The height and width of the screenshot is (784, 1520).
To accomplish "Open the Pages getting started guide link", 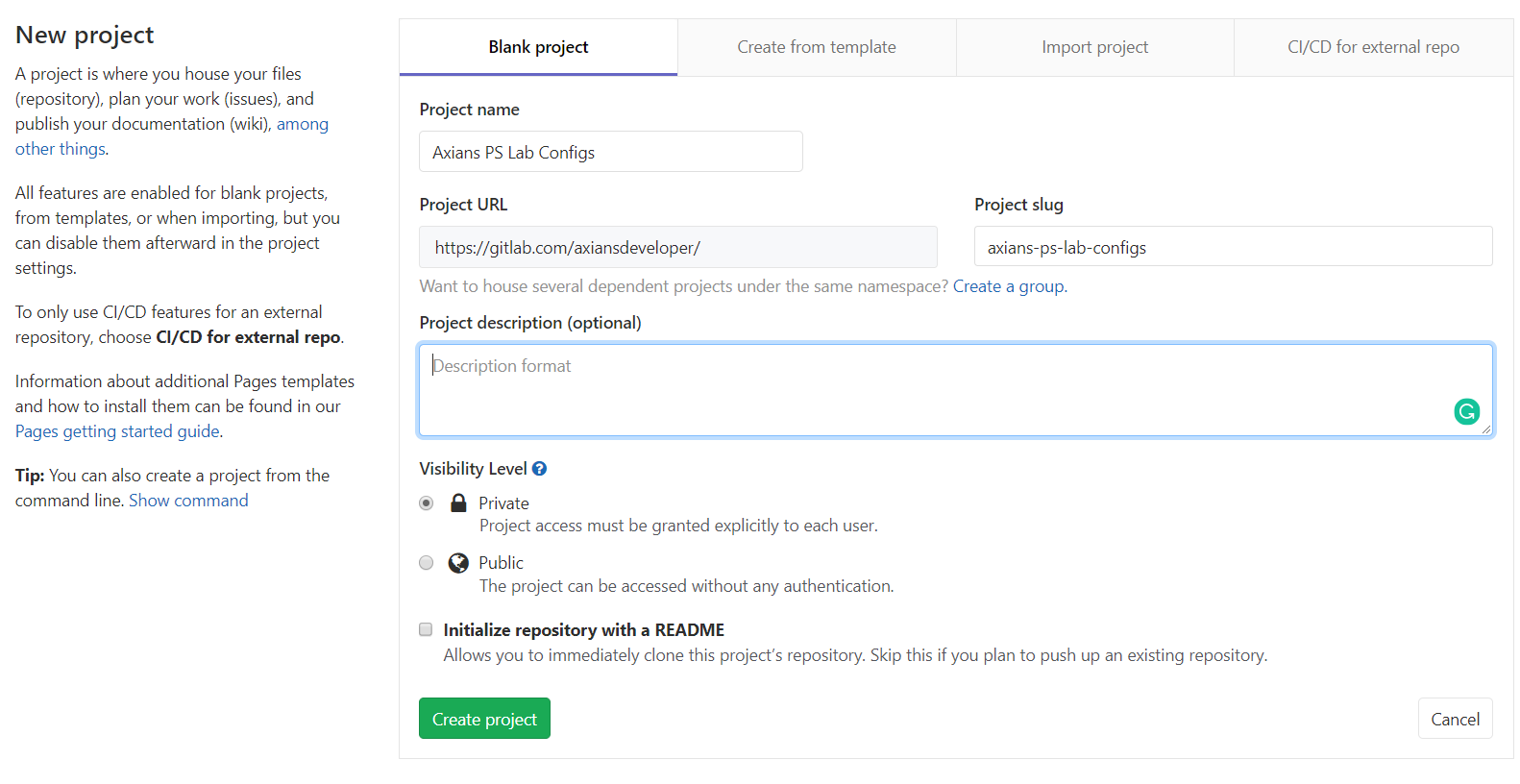I will pos(117,431).
